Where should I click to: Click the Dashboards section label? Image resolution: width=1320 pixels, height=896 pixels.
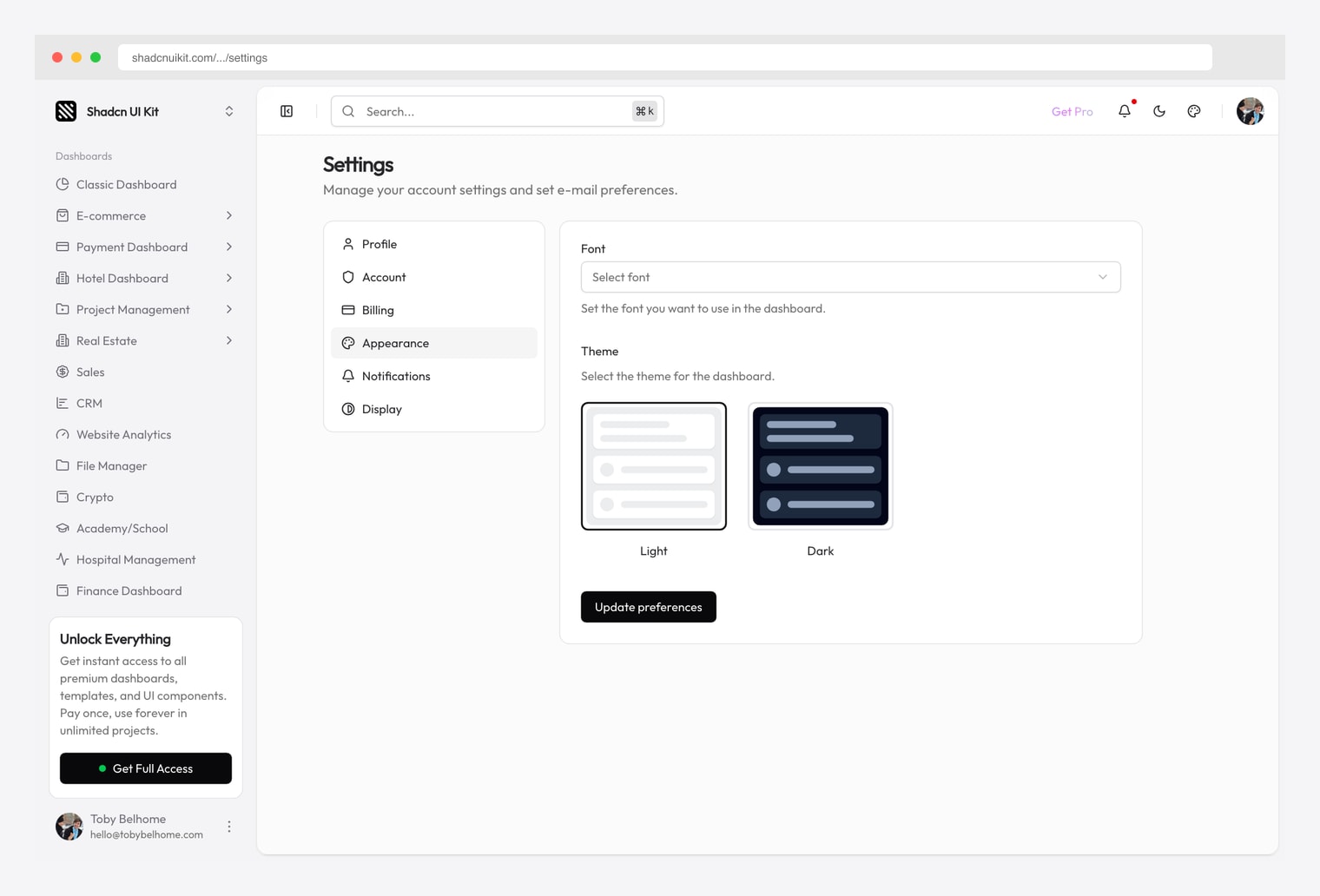click(84, 156)
